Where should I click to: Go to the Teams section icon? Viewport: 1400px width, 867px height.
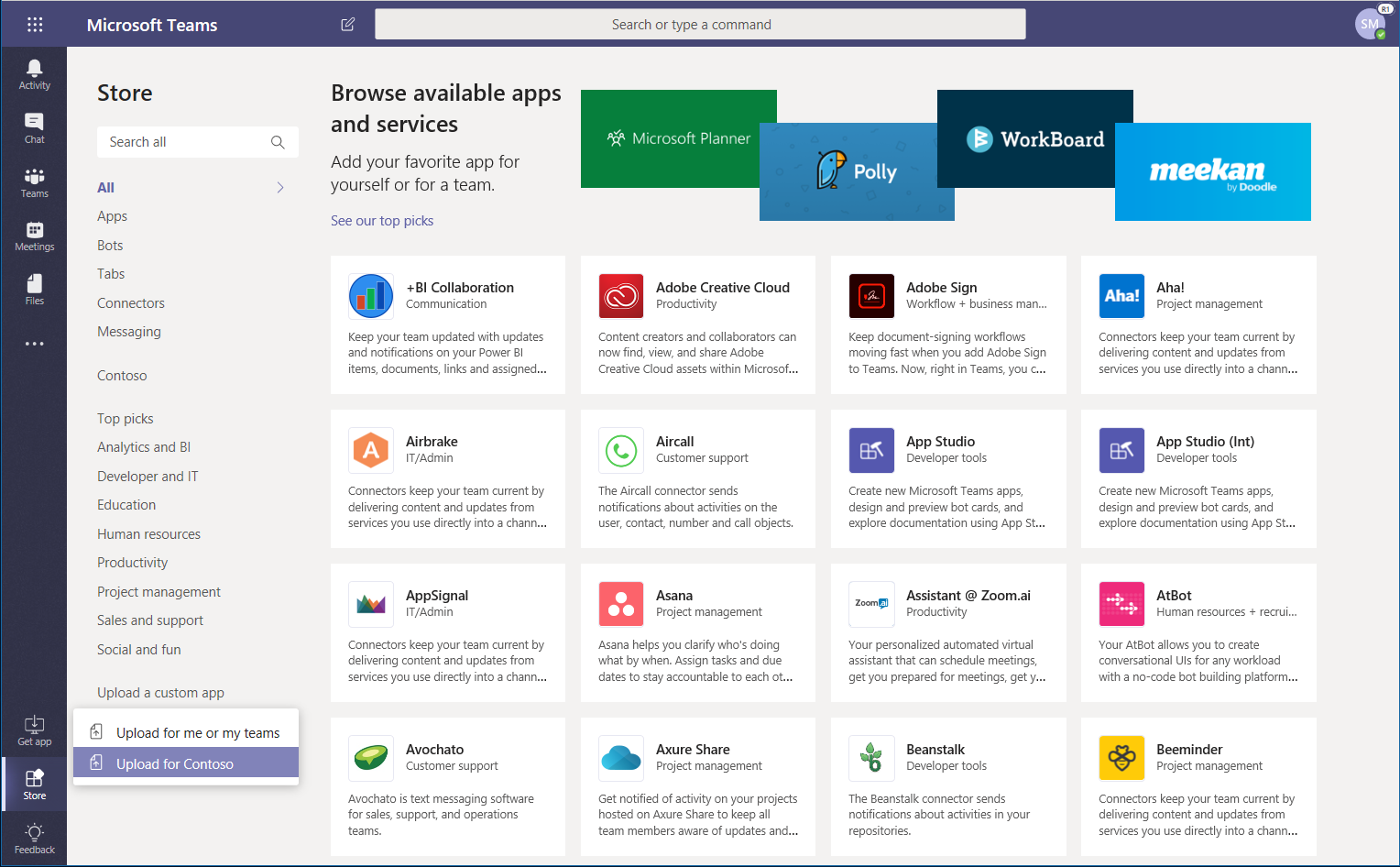pos(34,181)
